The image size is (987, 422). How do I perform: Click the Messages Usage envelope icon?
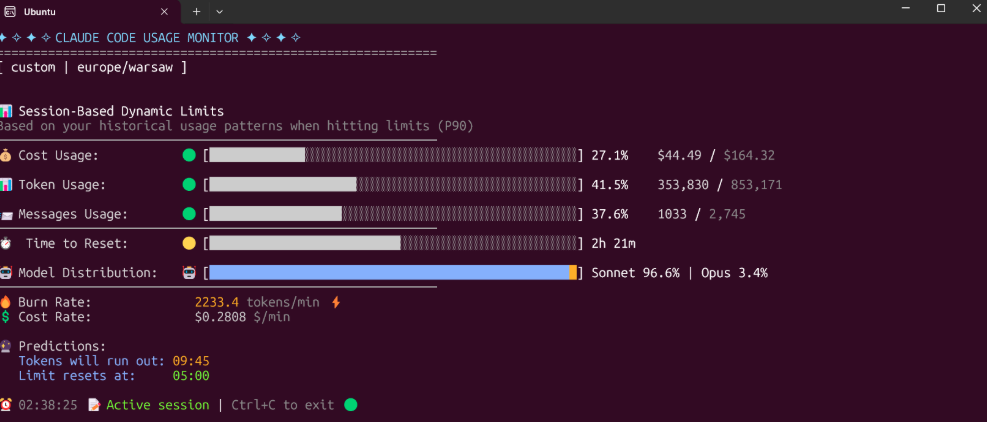point(6,214)
